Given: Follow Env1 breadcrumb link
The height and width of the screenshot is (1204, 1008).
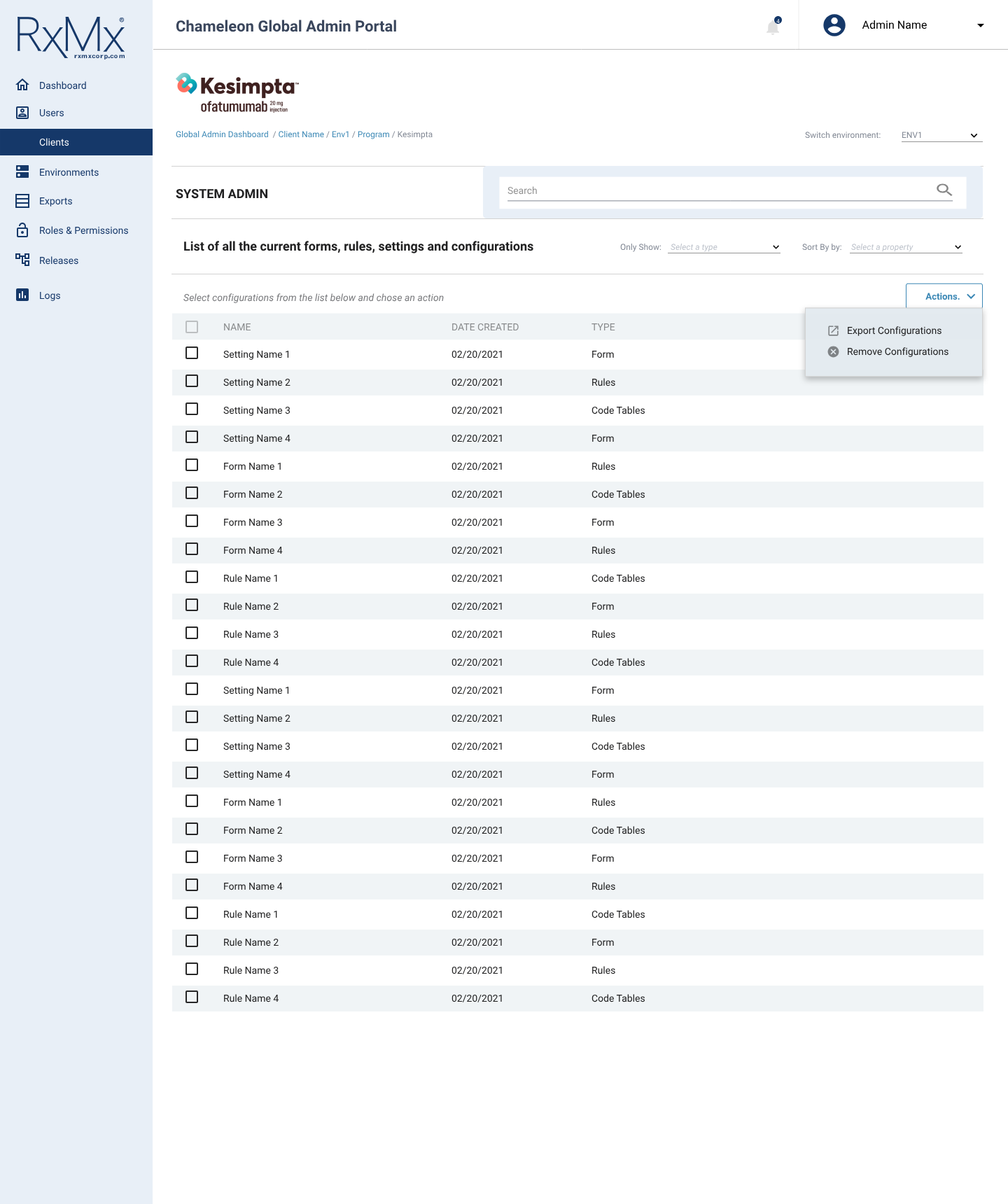Looking at the screenshot, I should (340, 134).
